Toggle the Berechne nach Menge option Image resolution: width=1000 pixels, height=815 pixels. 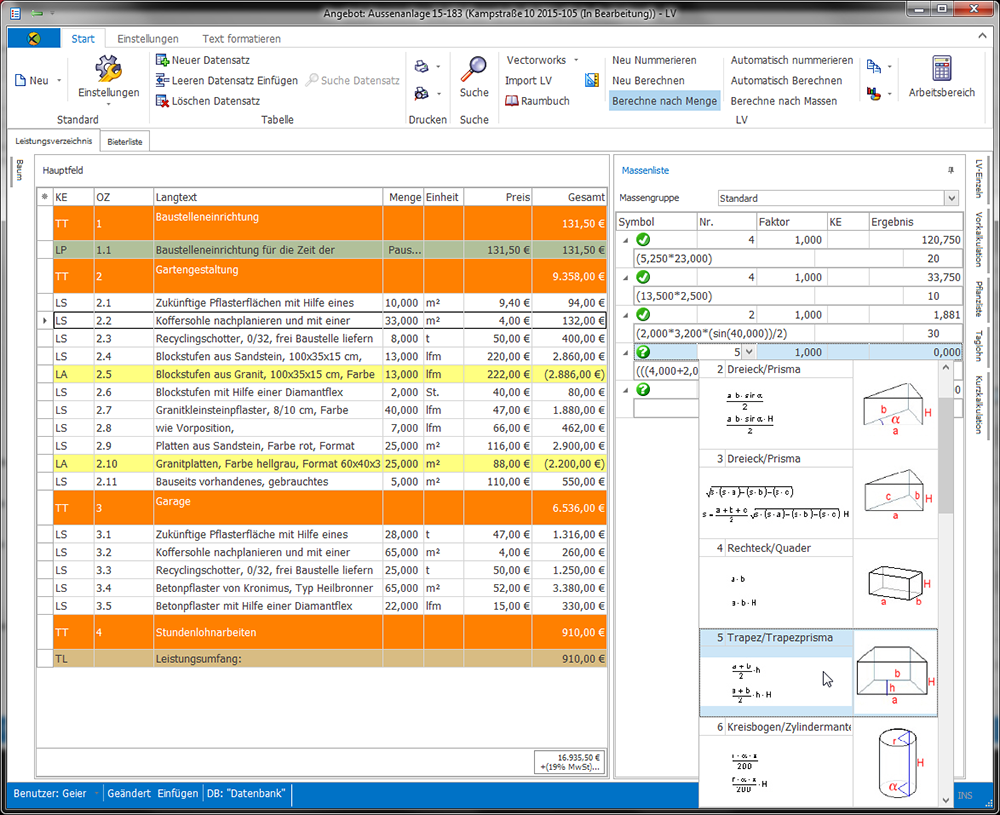664,101
